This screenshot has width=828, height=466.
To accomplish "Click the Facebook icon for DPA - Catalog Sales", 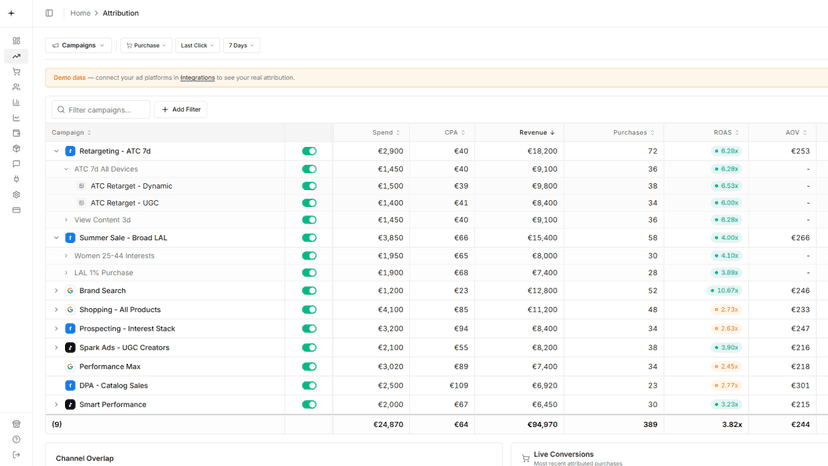I will [70, 386].
